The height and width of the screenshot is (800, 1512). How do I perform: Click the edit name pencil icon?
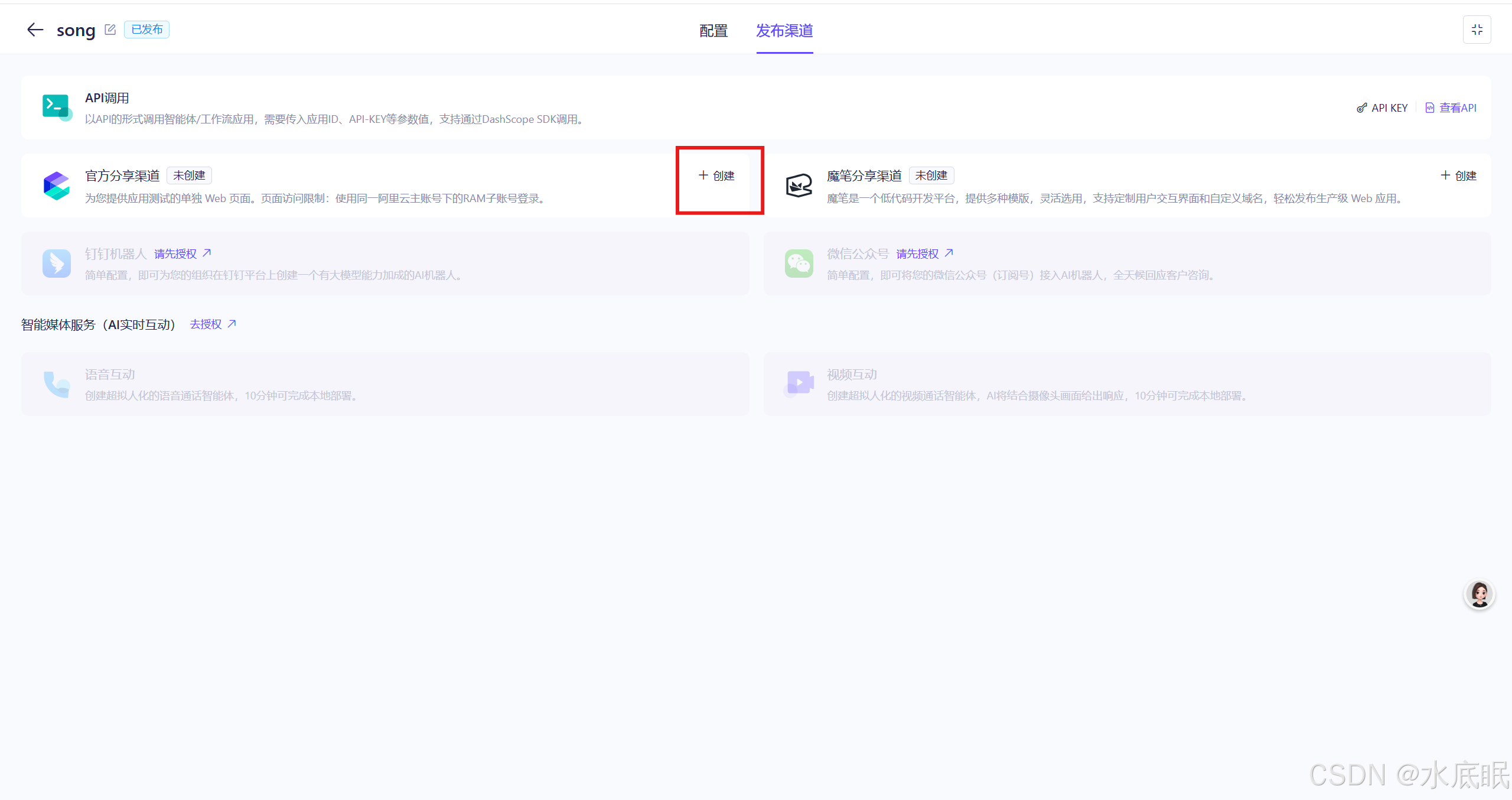pos(110,30)
